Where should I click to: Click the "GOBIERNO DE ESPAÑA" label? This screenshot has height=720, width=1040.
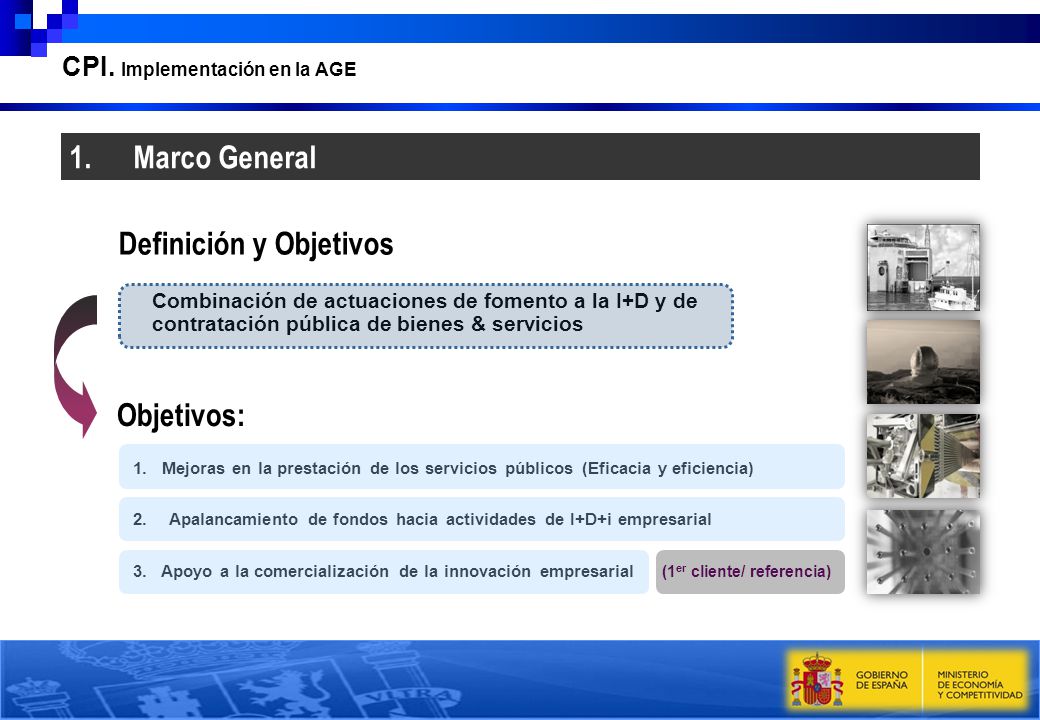click(881, 680)
